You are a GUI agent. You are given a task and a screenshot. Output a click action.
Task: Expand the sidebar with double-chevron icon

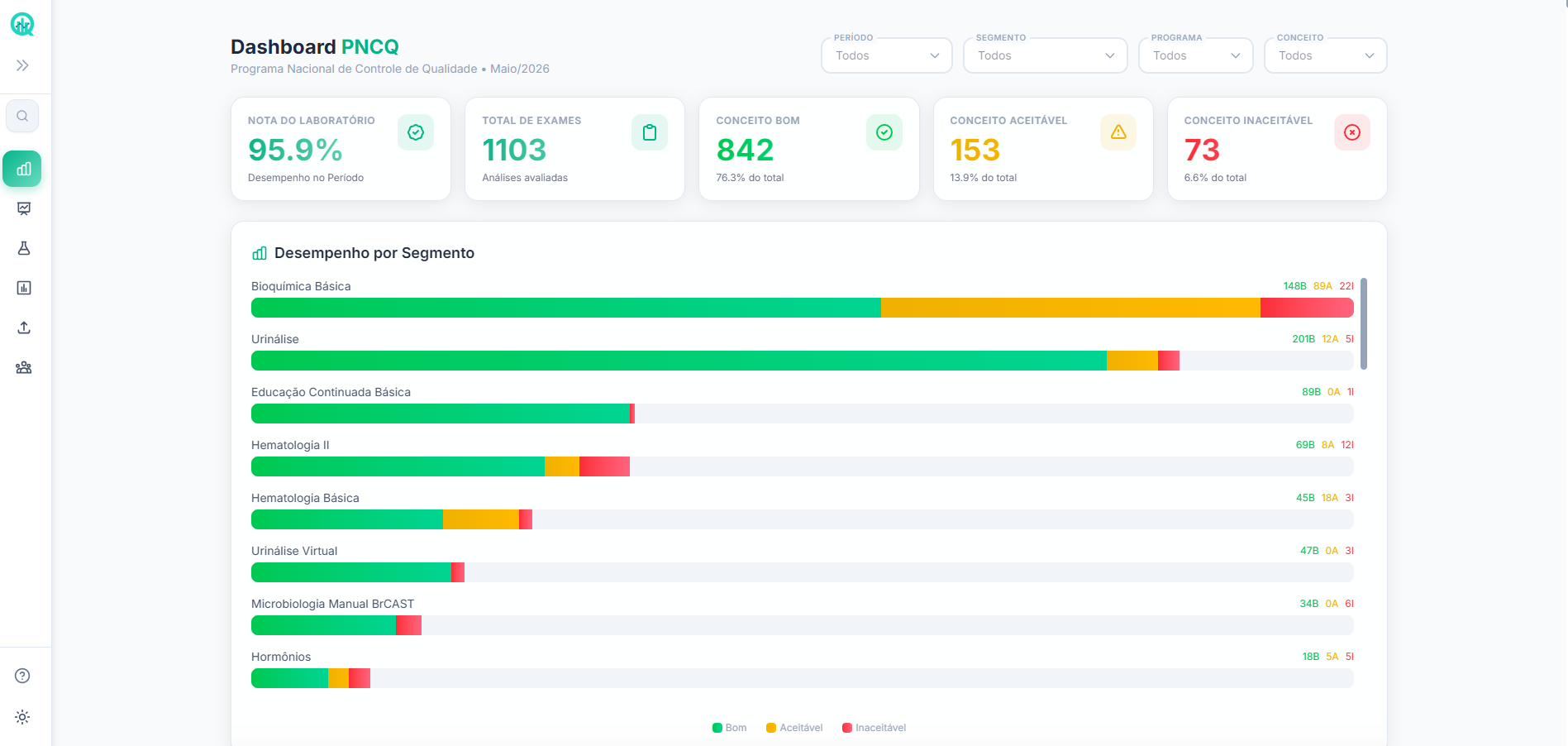[x=22, y=65]
